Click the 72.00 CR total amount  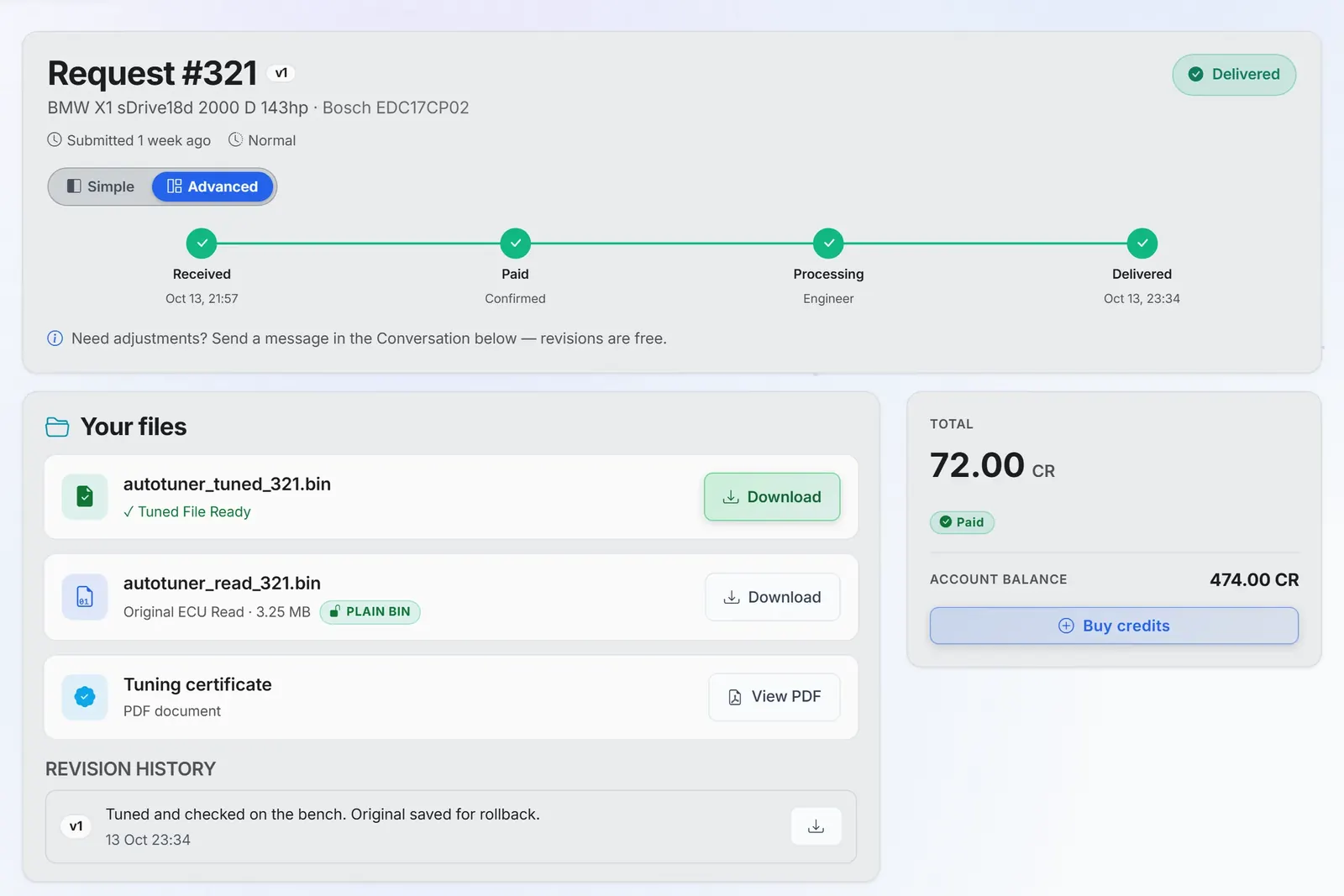tap(992, 465)
